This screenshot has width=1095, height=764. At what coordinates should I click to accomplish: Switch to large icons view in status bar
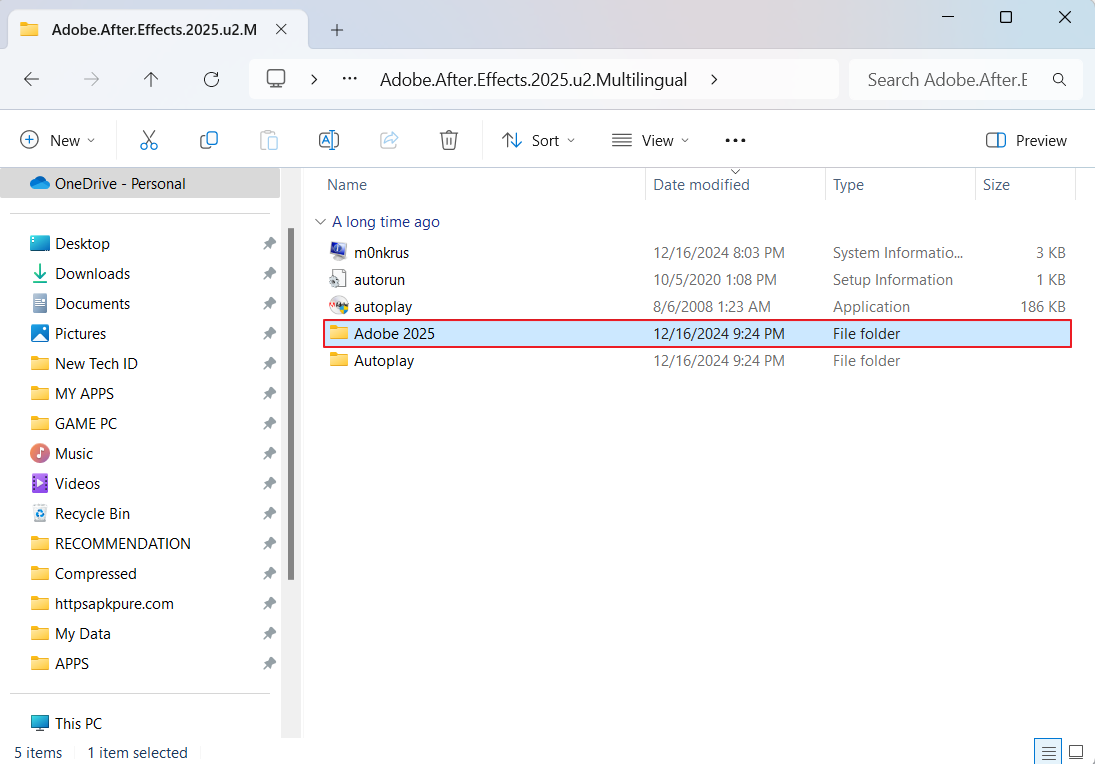pyautogui.click(x=1076, y=752)
